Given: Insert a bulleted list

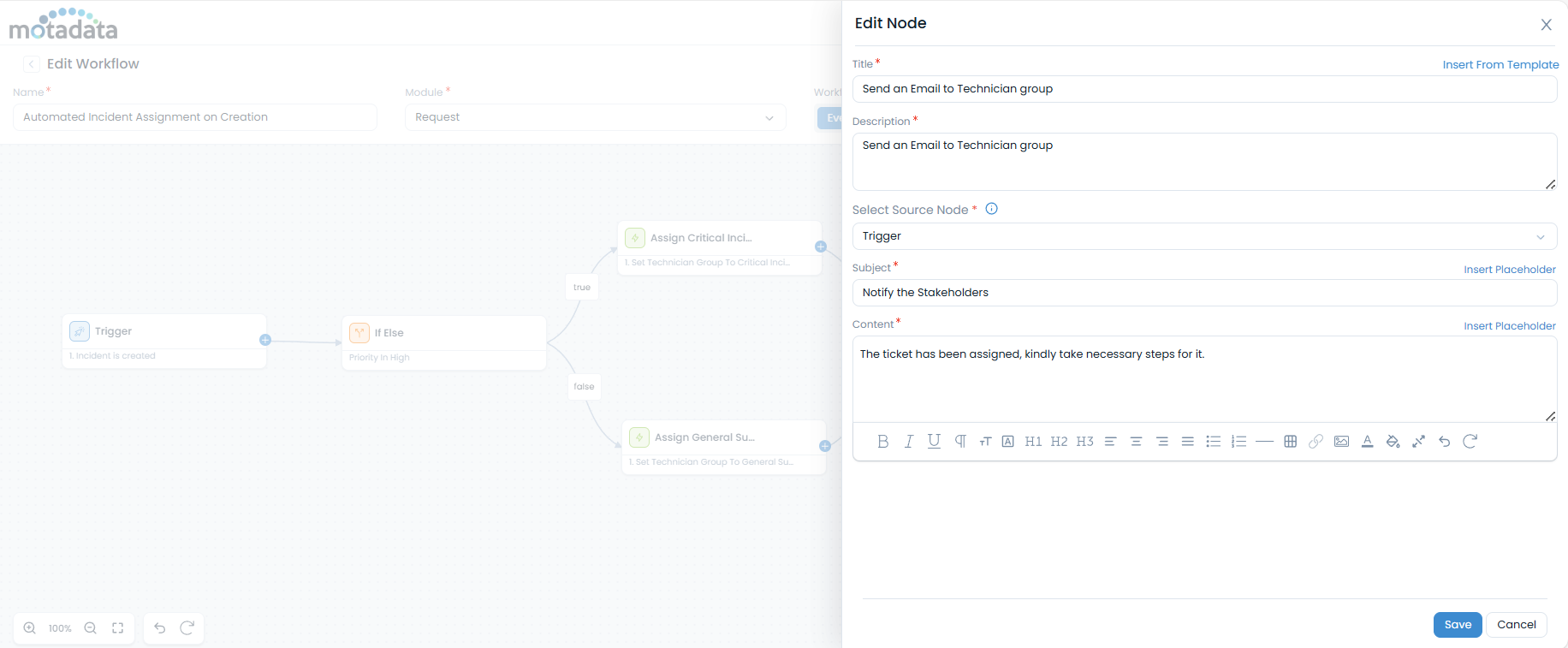Looking at the screenshot, I should click(x=1213, y=442).
